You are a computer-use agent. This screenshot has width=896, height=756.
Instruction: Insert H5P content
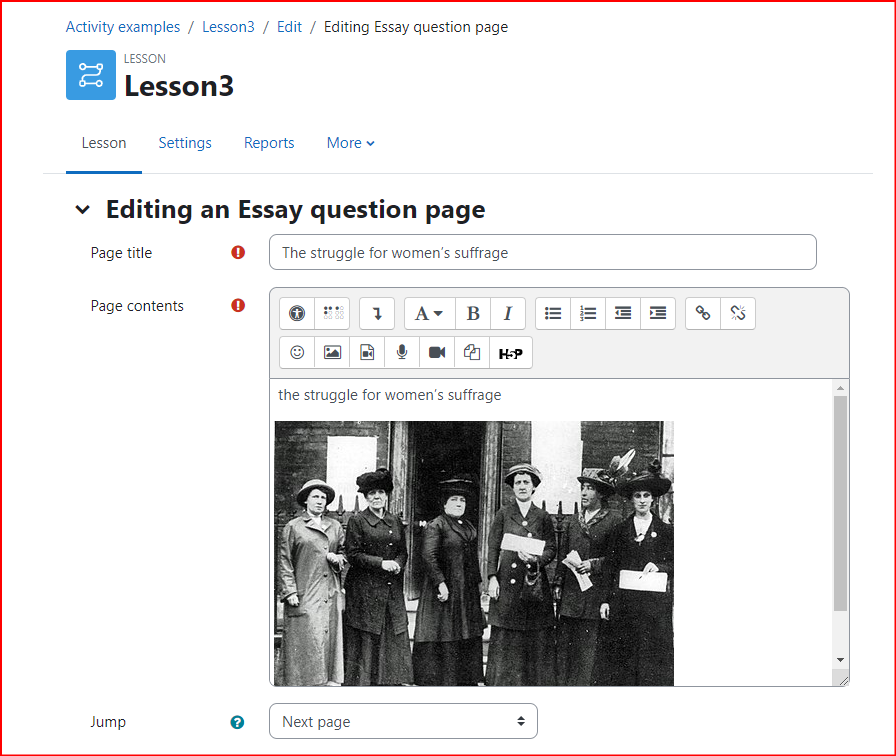coord(510,353)
